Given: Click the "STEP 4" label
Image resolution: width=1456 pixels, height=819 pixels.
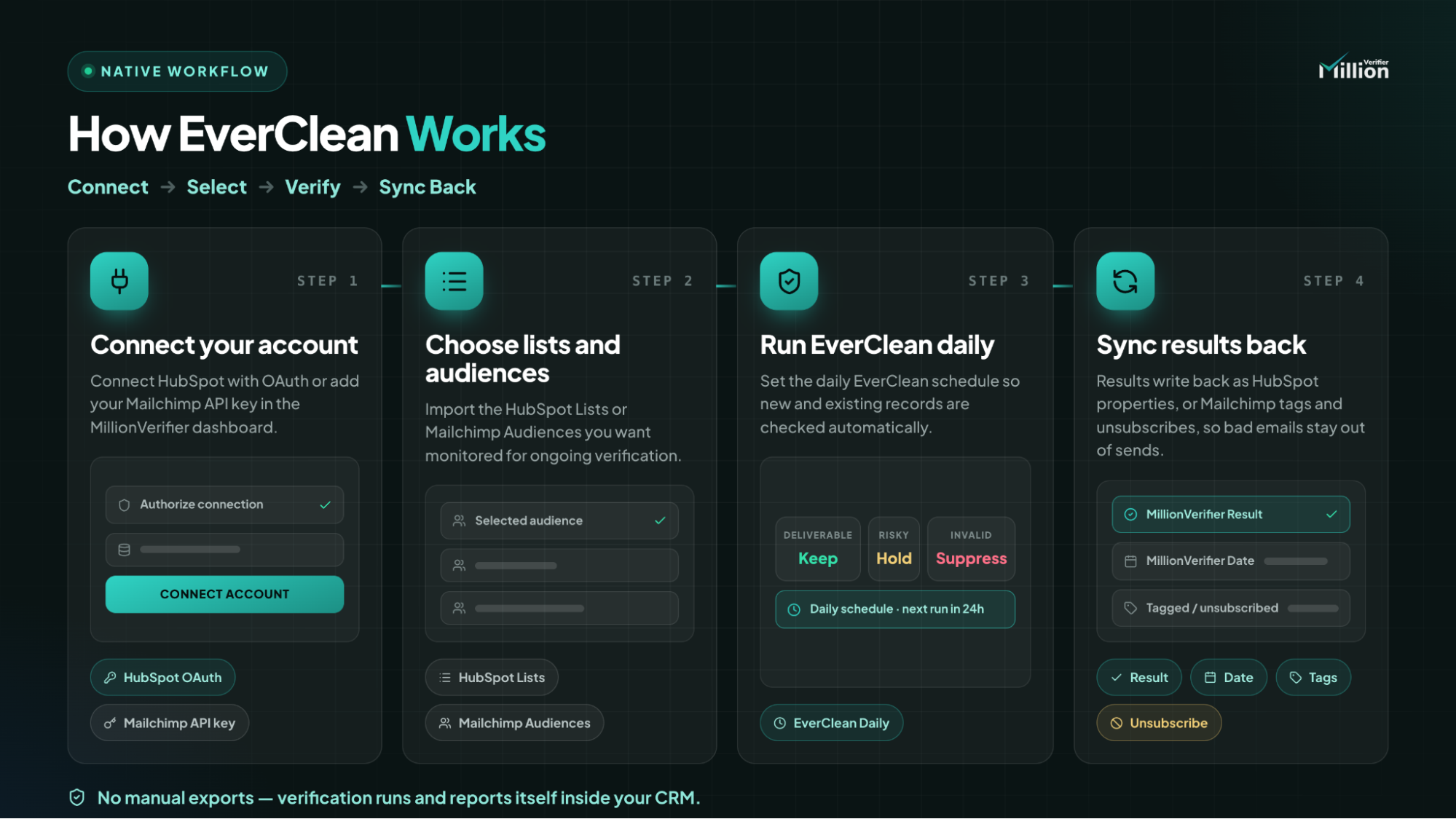Looking at the screenshot, I should point(1334,281).
